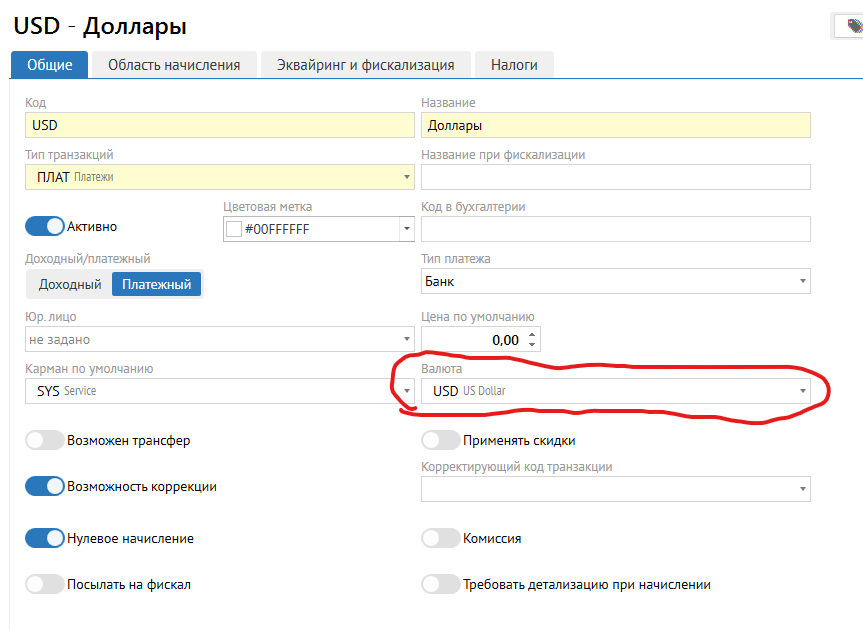Disable the Активно toggle
The width and height of the screenshot is (863, 630).
44,226
